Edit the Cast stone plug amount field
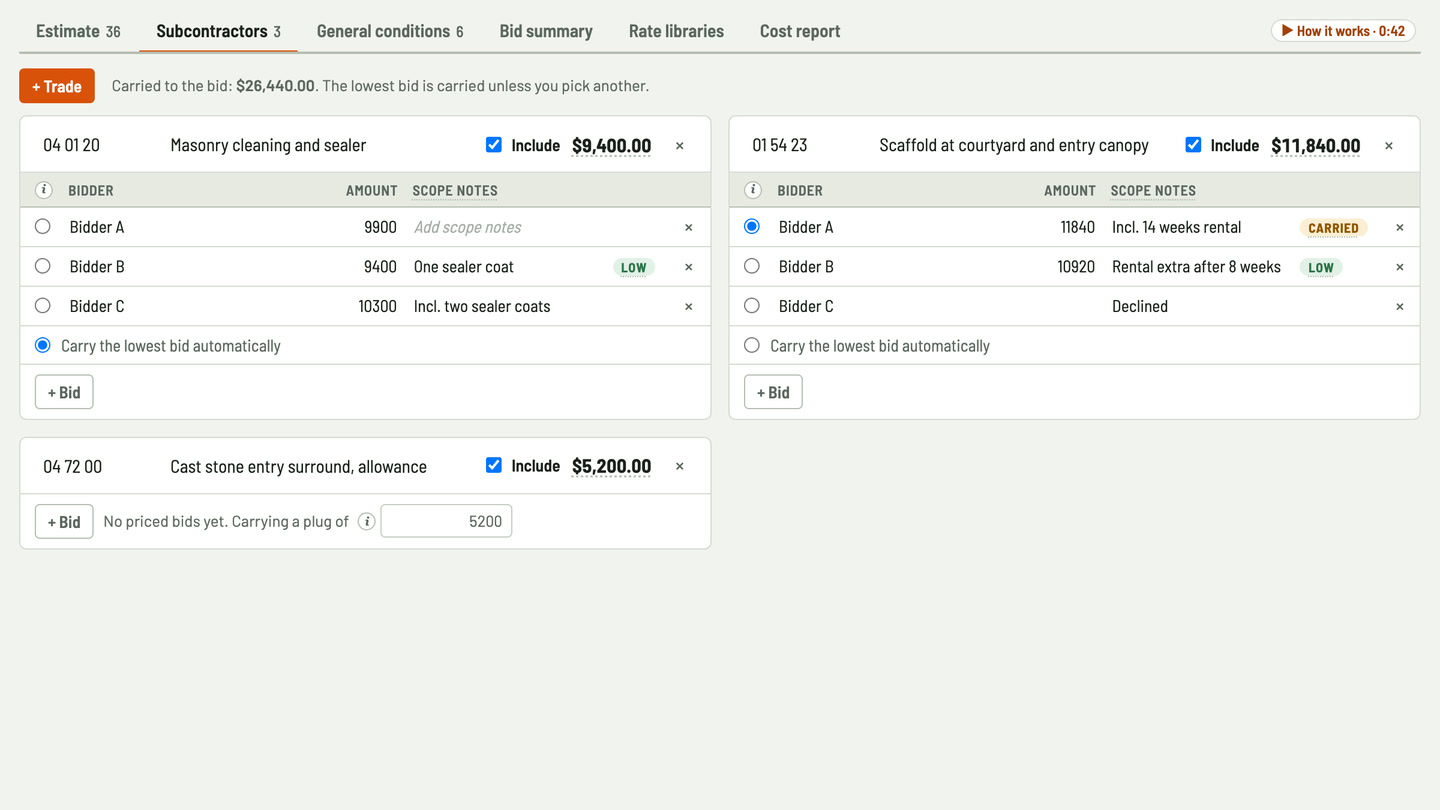 click(x=446, y=521)
